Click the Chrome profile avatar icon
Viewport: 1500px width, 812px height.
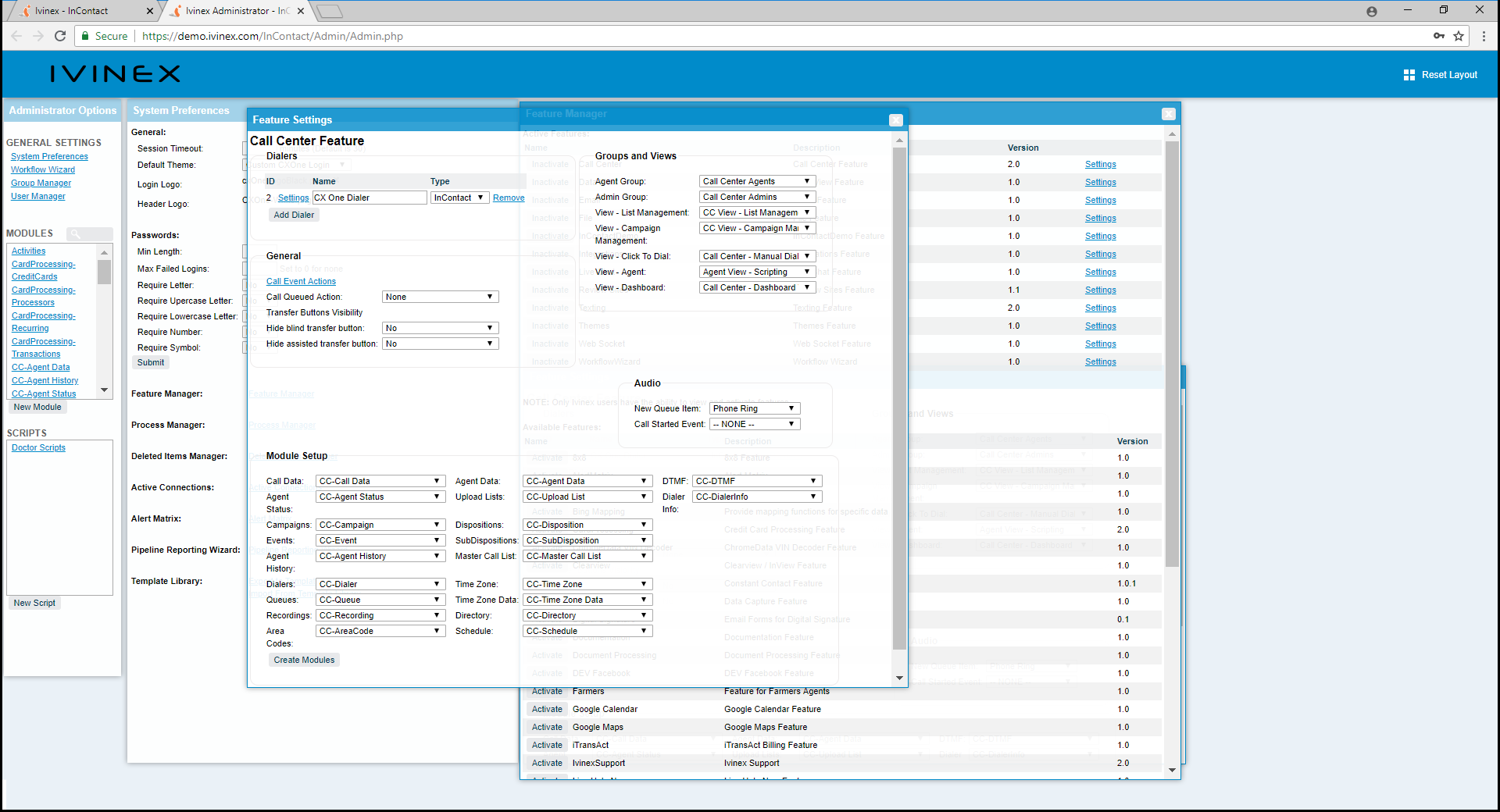tap(1372, 11)
